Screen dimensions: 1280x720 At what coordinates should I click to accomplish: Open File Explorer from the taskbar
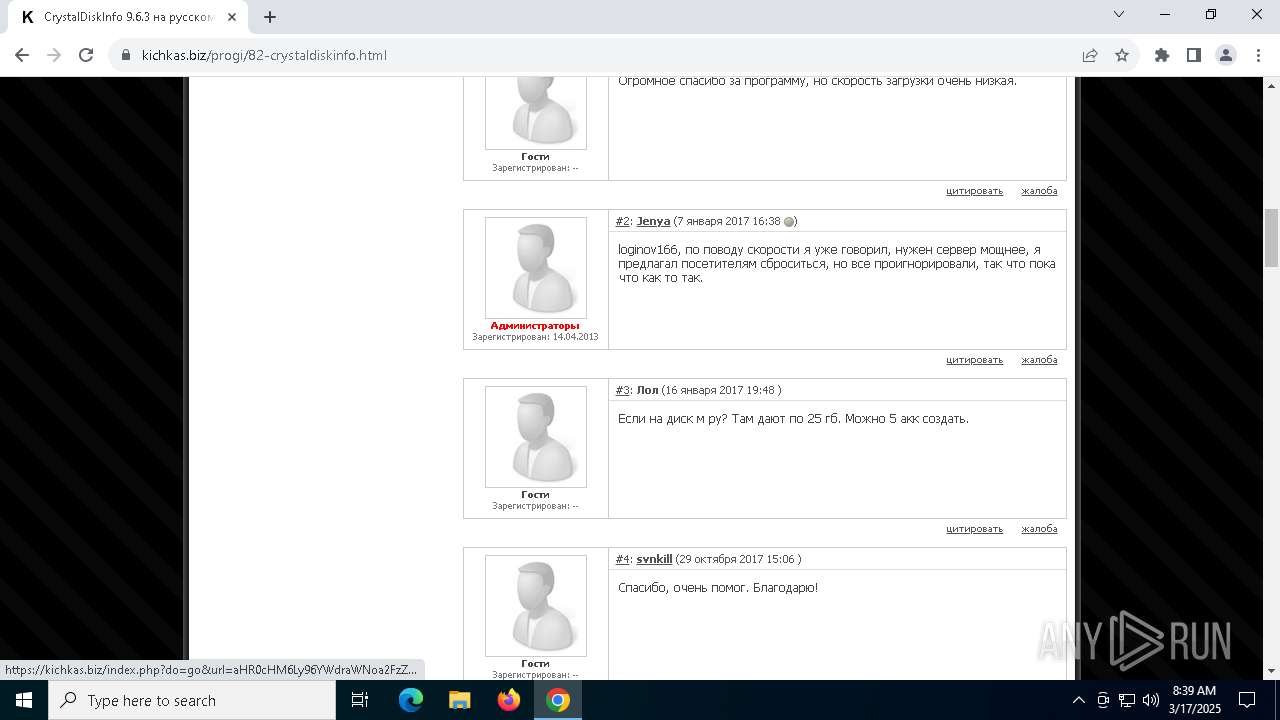point(460,700)
